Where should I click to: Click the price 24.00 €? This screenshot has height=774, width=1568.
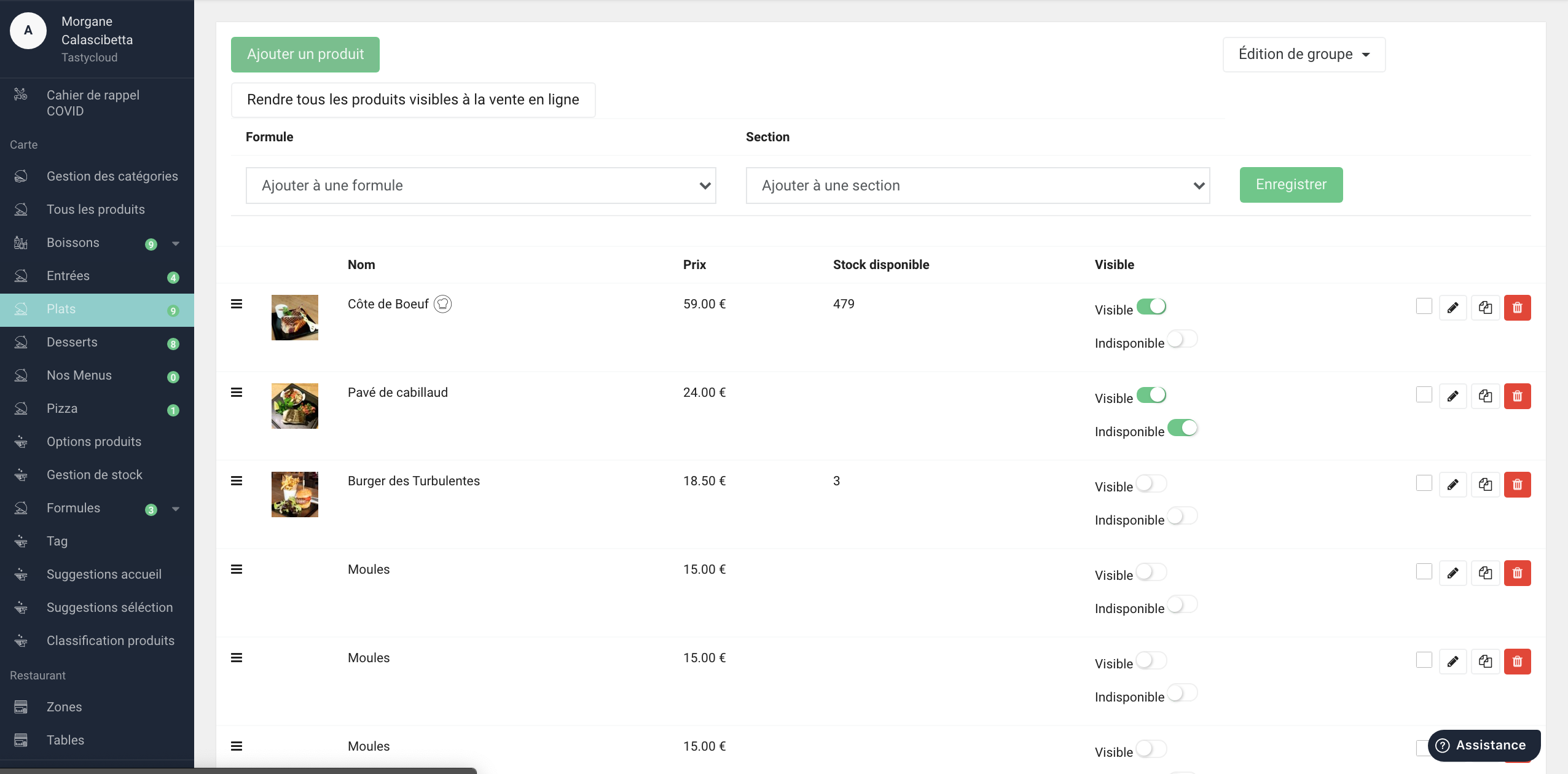tap(704, 393)
